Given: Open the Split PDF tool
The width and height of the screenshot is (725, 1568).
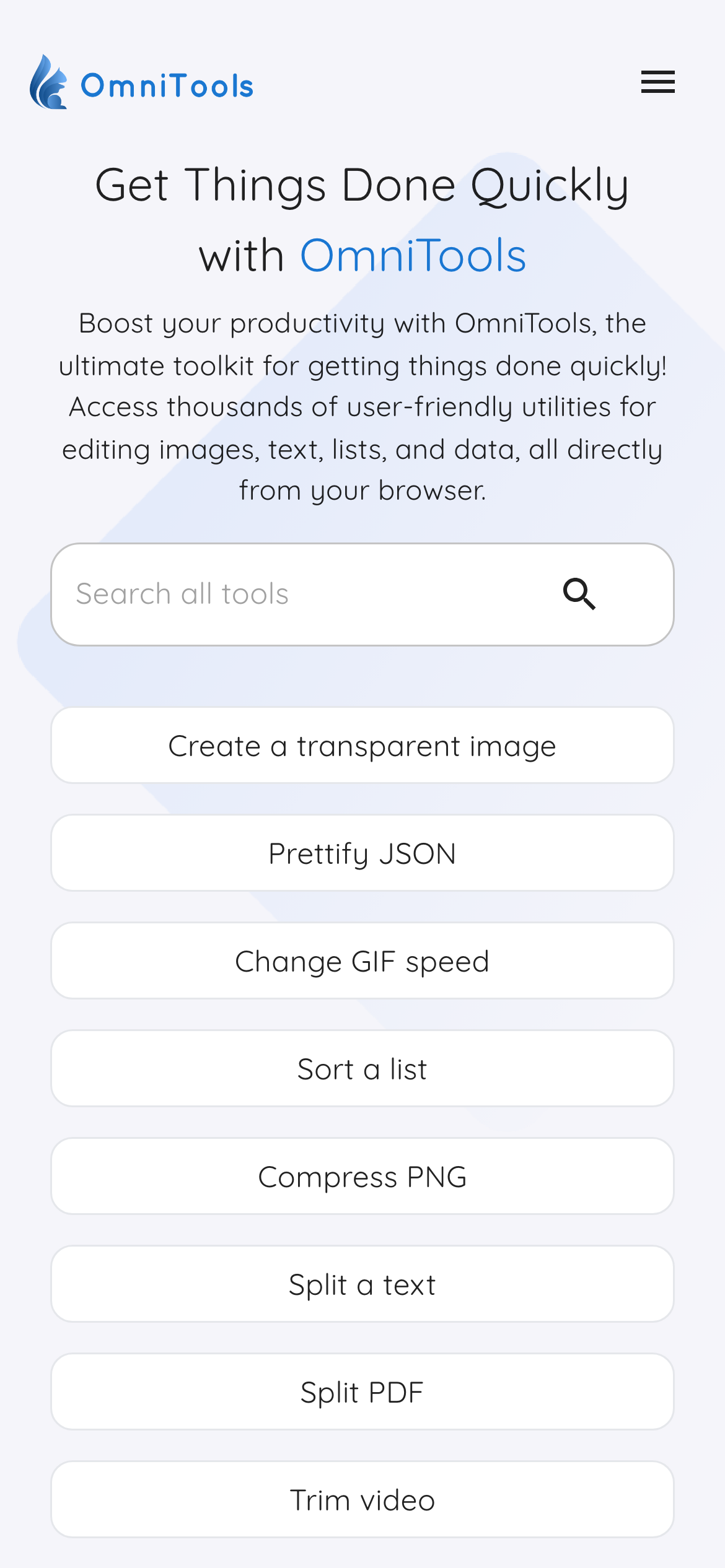Looking at the screenshot, I should (x=362, y=1392).
